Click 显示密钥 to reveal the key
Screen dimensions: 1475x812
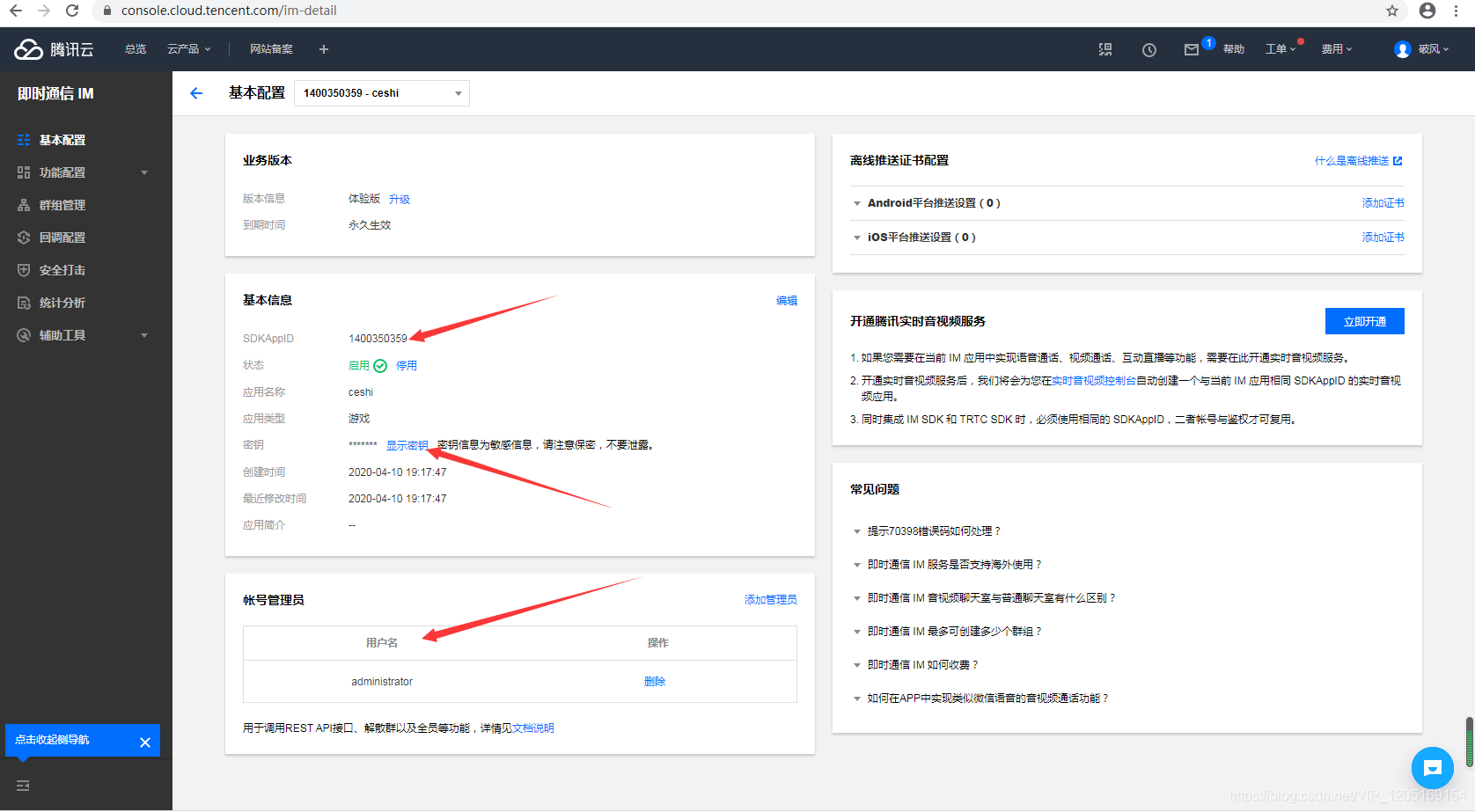pyautogui.click(x=407, y=445)
